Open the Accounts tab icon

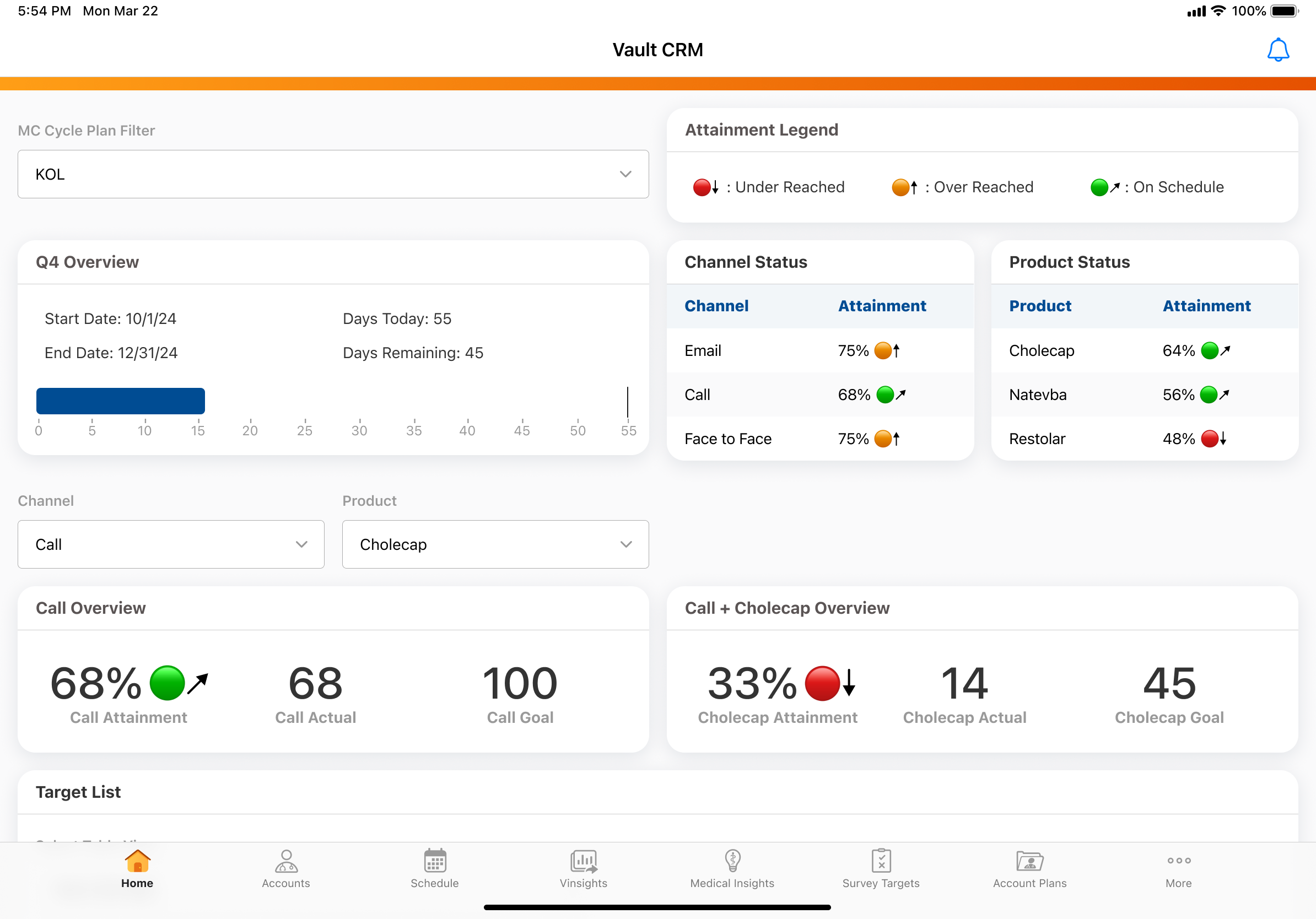click(285, 861)
